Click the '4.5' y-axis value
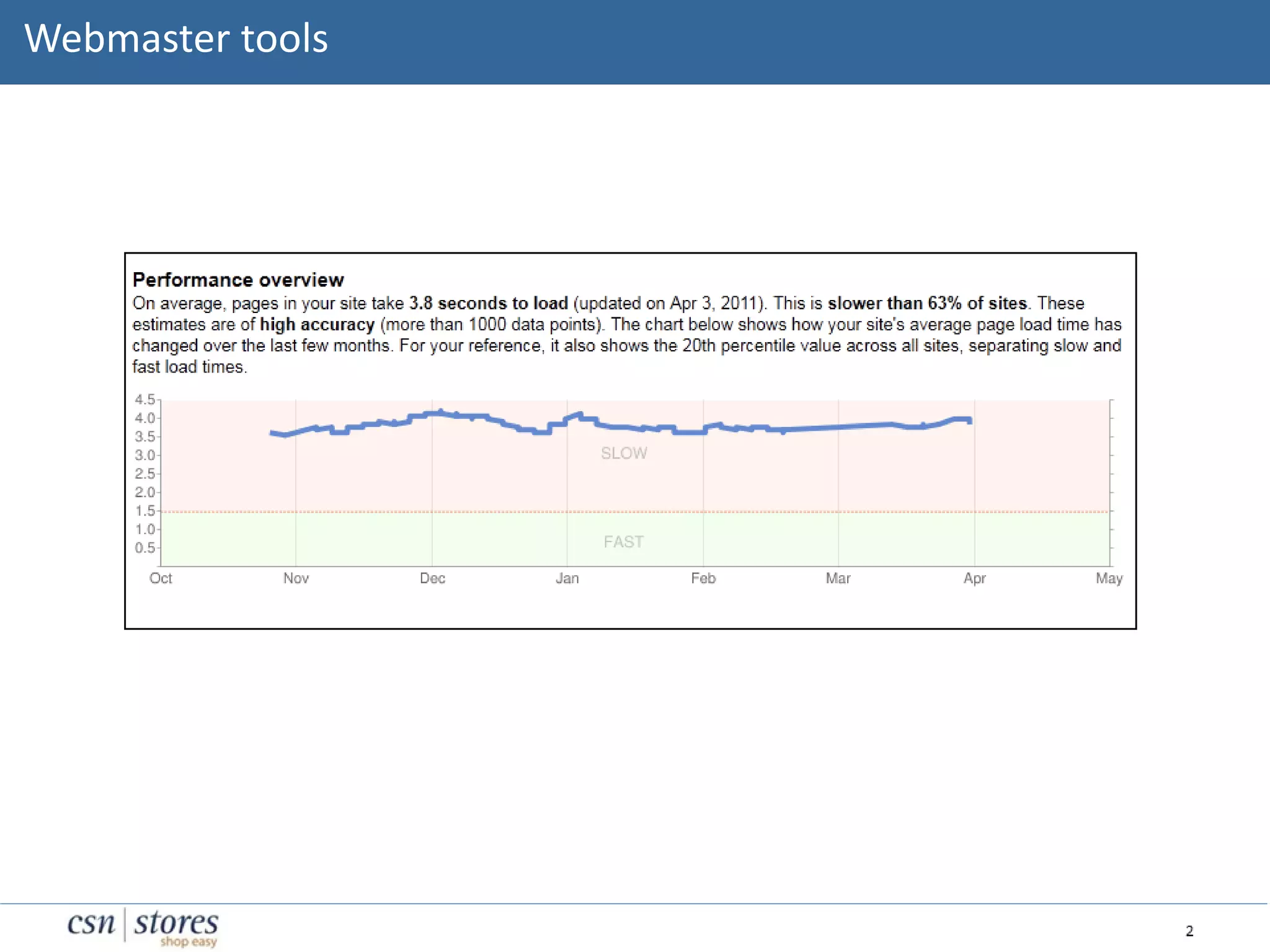Screen dimensions: 1270x952 pyautogui.click(x=145, y=400)
